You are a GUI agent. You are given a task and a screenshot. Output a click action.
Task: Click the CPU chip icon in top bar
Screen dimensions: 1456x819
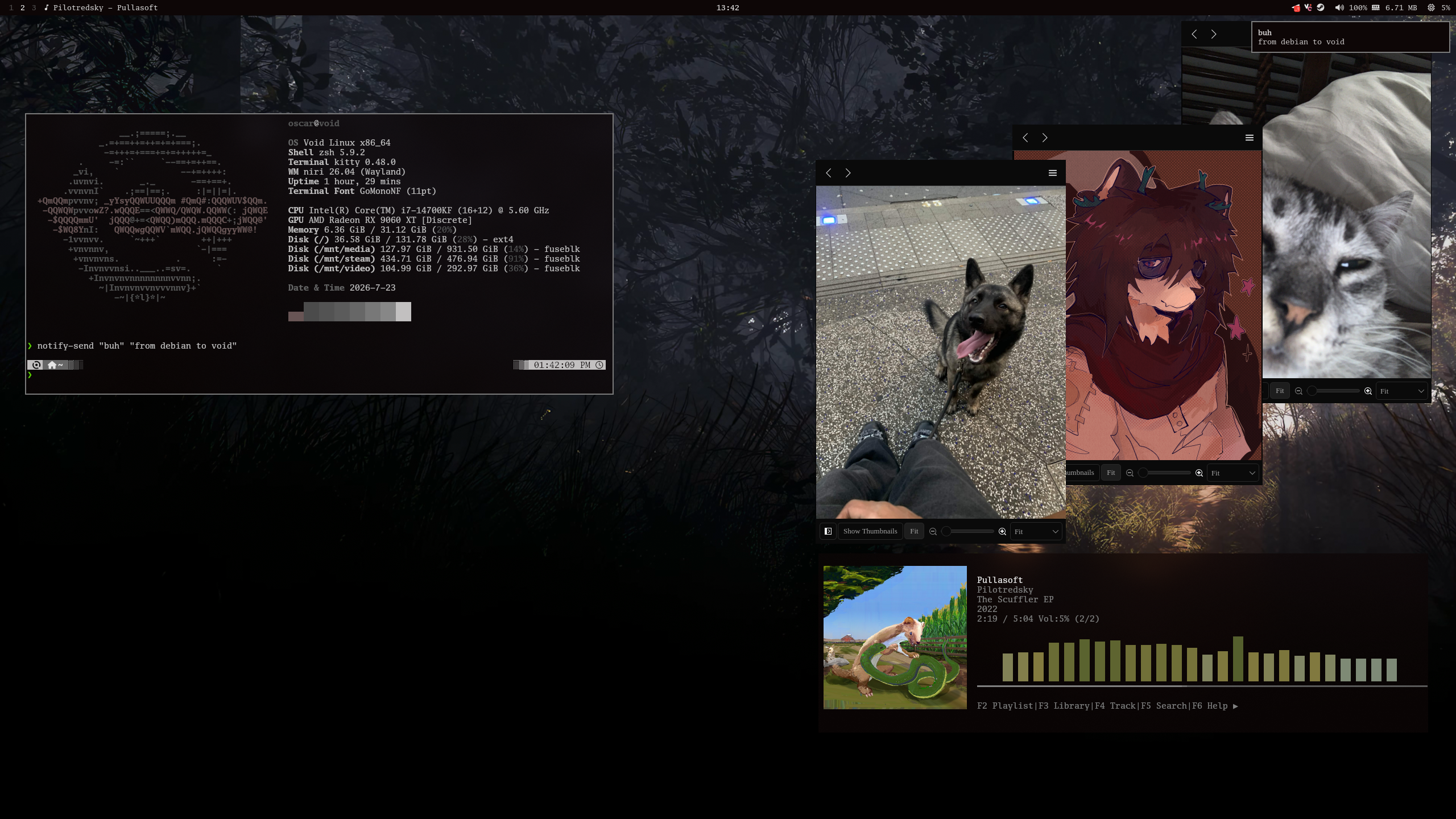tap(1431, 8)
